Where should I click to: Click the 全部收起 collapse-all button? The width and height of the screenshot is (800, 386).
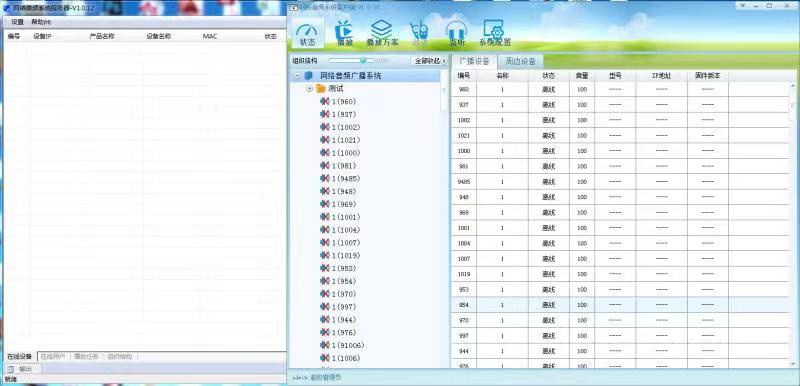pos(429,61)
